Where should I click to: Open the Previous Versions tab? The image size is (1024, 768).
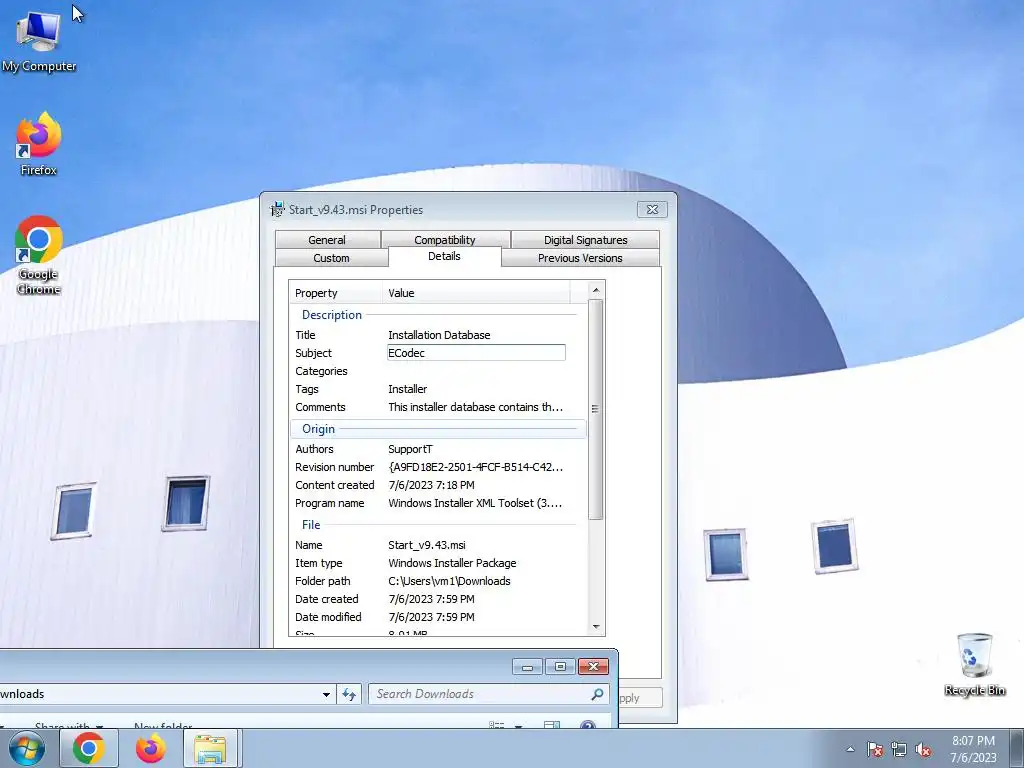coord(580,258)
